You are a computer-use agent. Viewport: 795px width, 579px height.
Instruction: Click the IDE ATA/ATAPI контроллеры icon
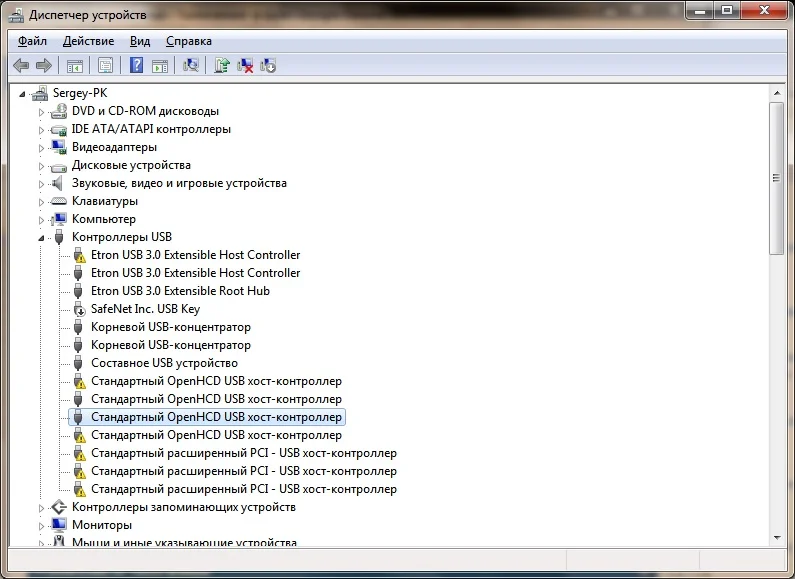pos(59,129)
